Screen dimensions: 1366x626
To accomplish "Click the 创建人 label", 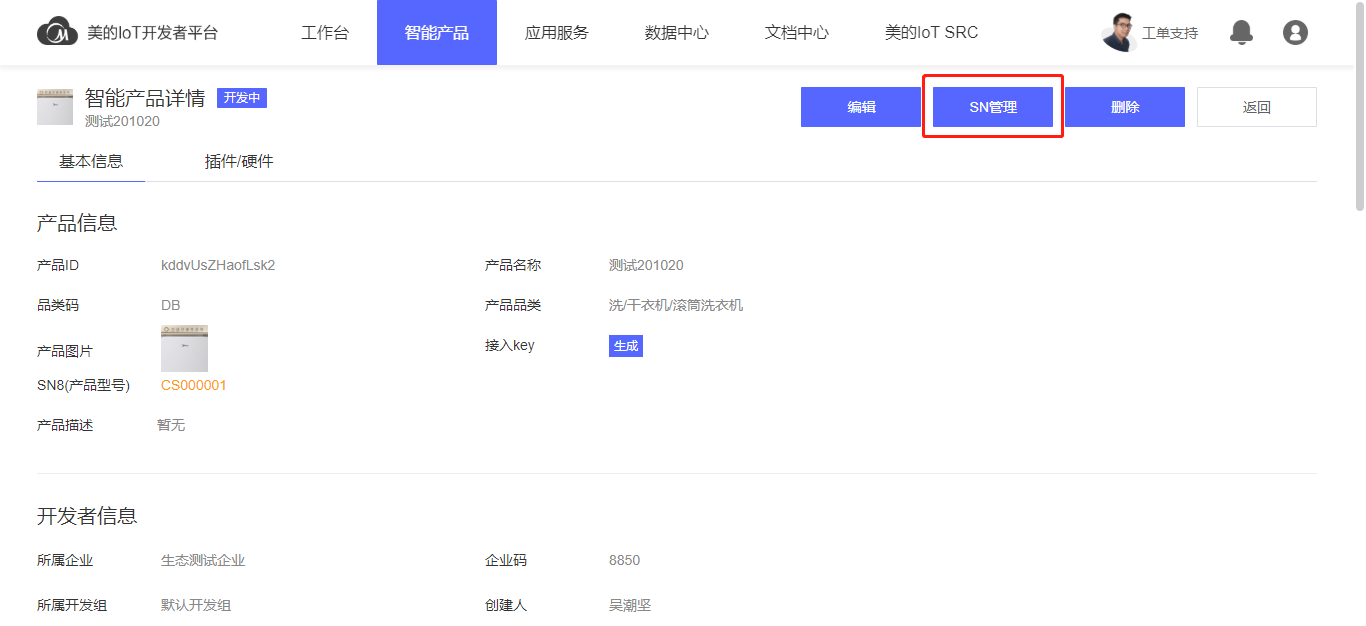I will tap(506, 605).
